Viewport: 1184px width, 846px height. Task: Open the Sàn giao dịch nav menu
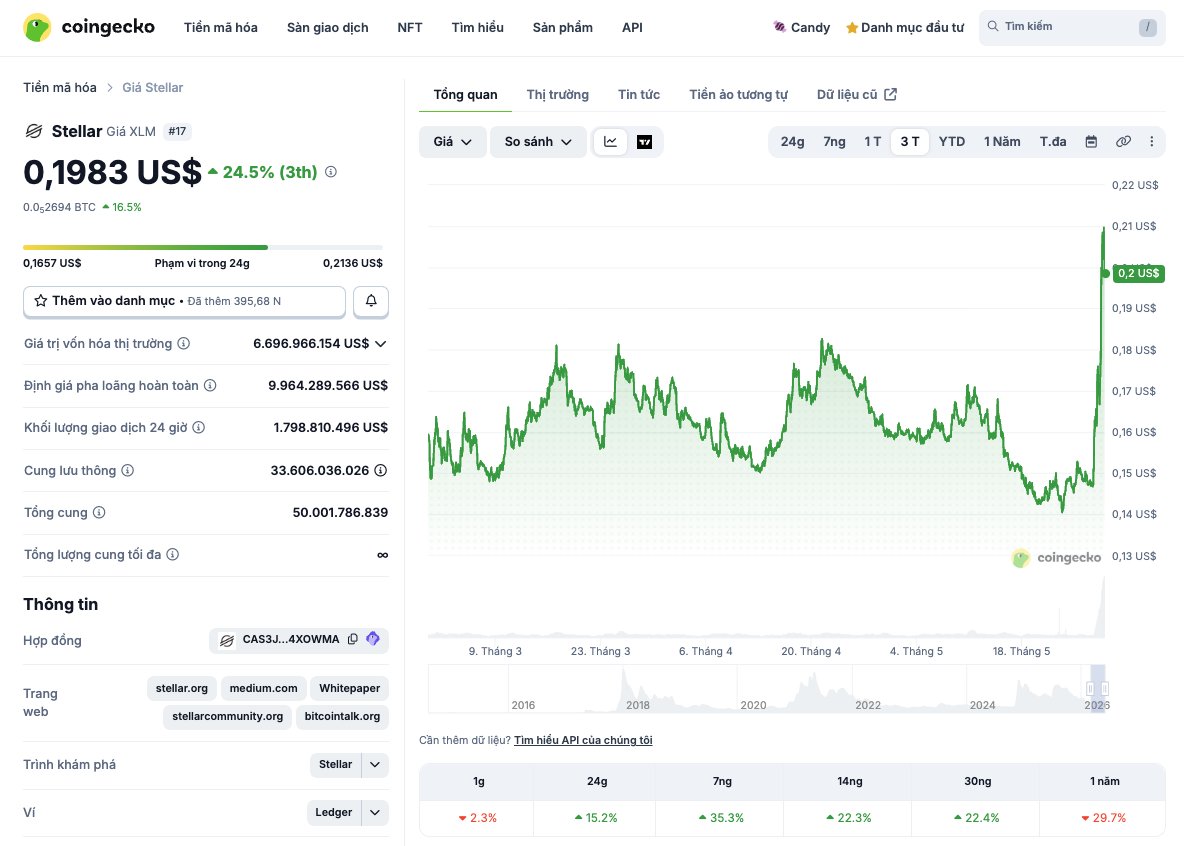[x=328, y=27]
